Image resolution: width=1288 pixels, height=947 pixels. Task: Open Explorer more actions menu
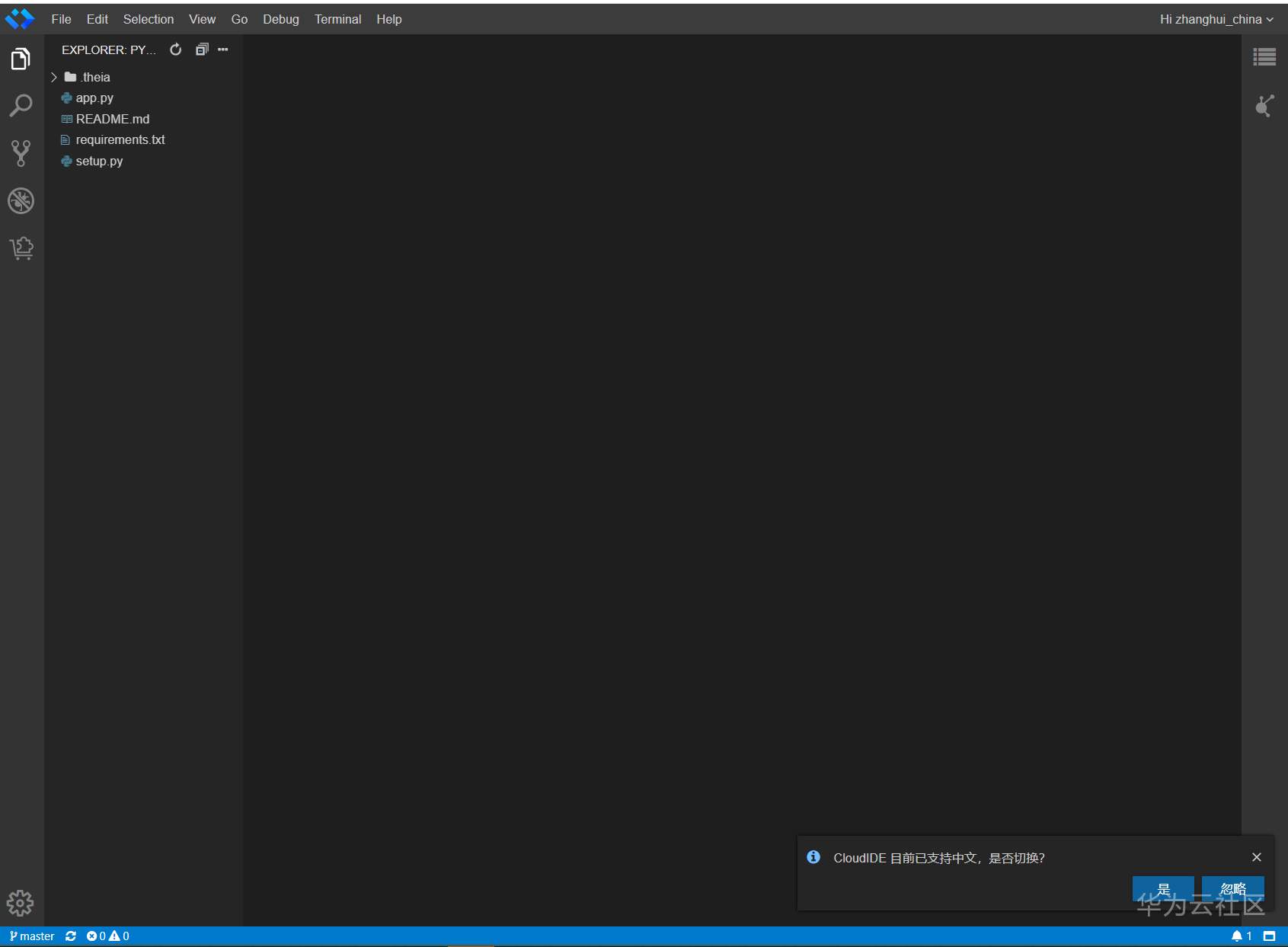[x=223, y=50]
